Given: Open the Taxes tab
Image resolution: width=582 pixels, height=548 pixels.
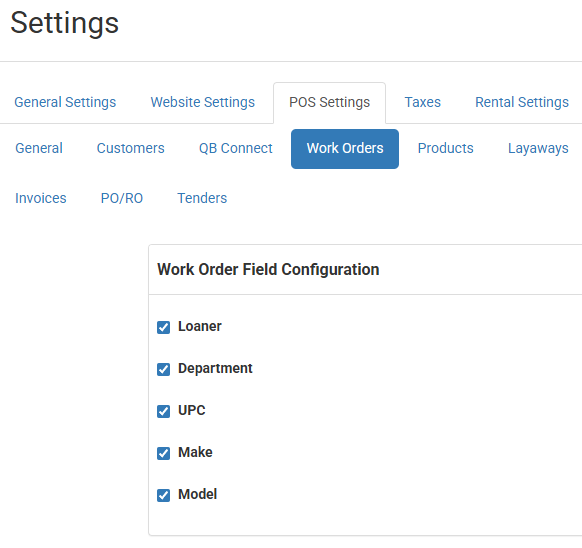Looking at the screenshot, I should 422,102.
